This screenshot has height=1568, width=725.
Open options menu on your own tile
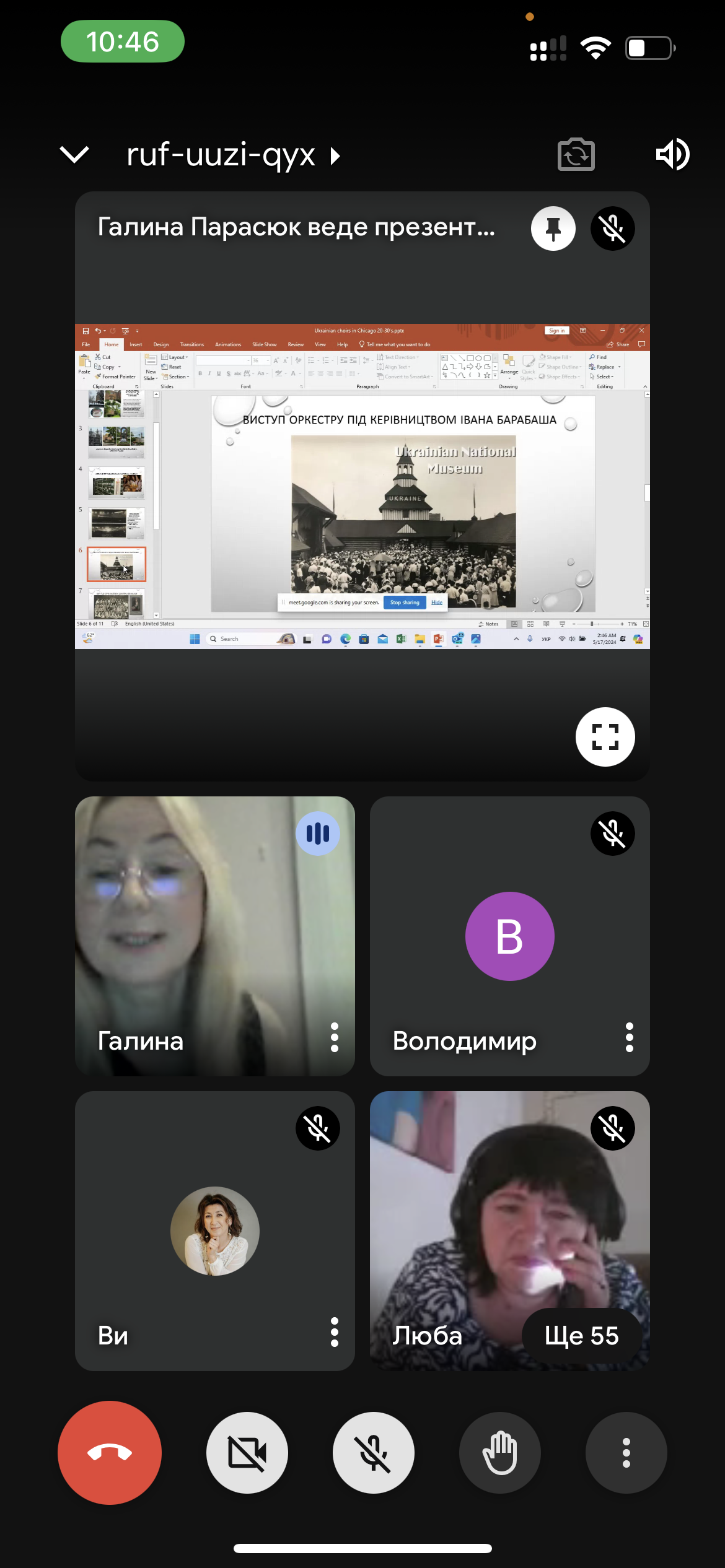coord(335,1332)
